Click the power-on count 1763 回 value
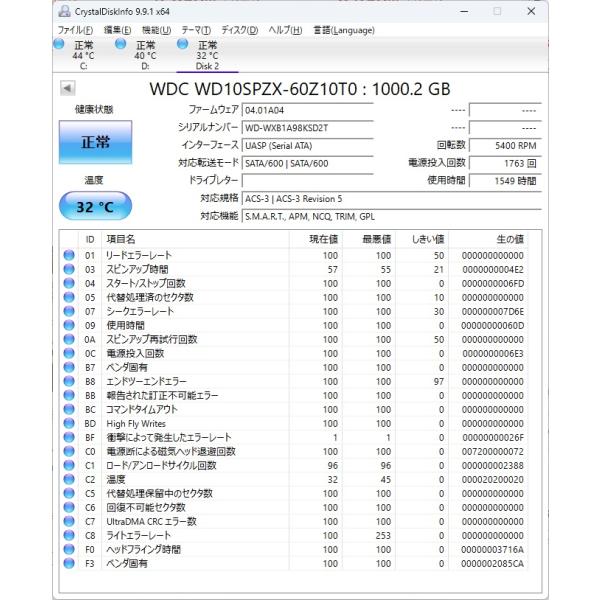 505,163
